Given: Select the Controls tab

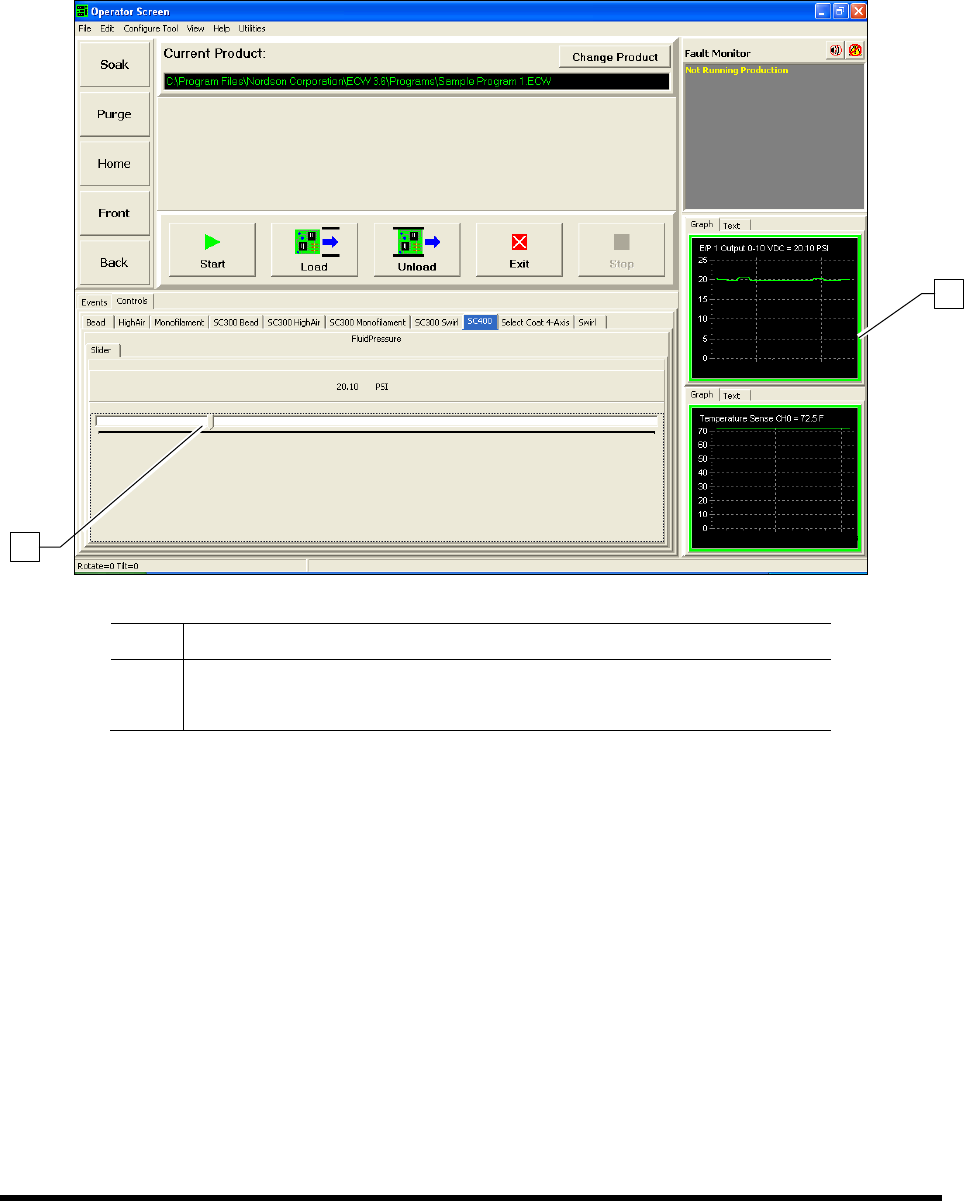Looking at the screenshot, I should [132, 300].
